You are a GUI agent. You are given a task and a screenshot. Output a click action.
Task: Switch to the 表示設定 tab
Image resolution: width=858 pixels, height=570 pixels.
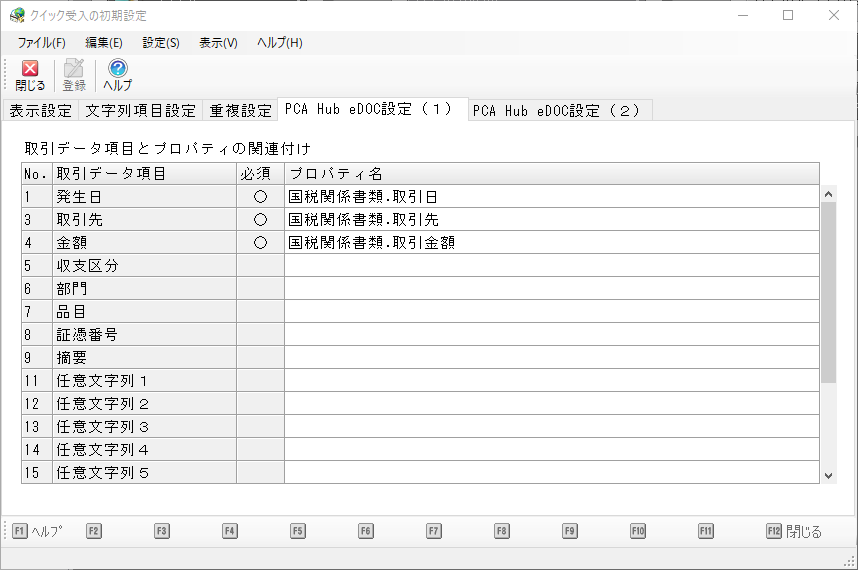[40, 110]
